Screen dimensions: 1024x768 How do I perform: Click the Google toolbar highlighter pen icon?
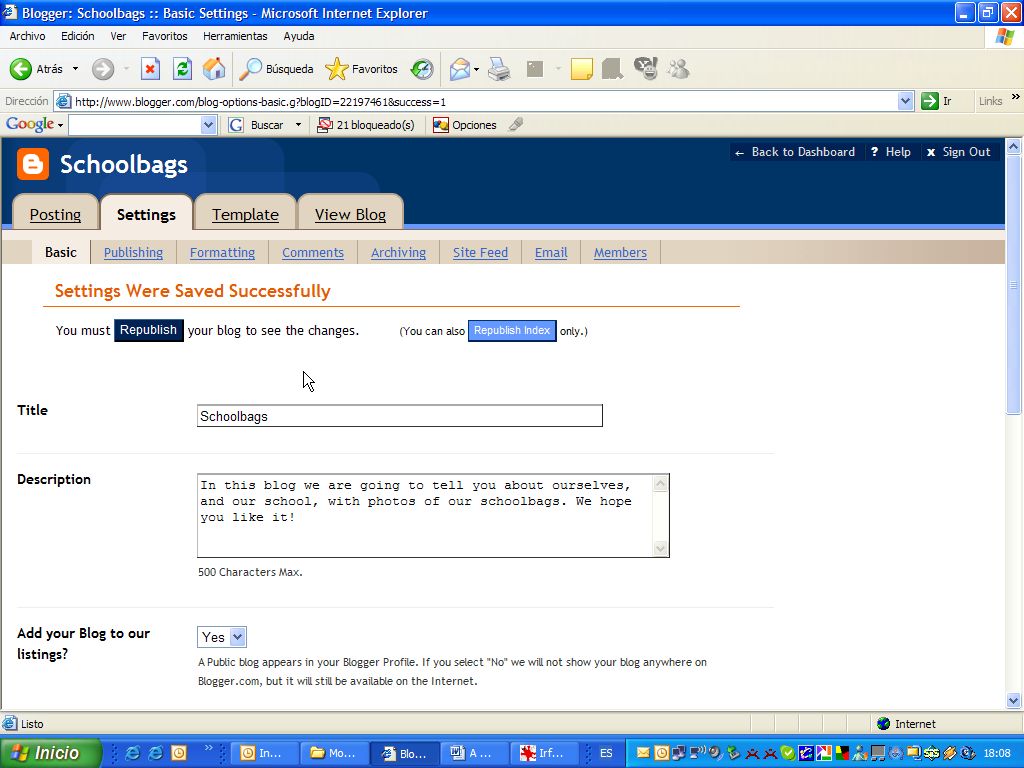pos(516,124)
